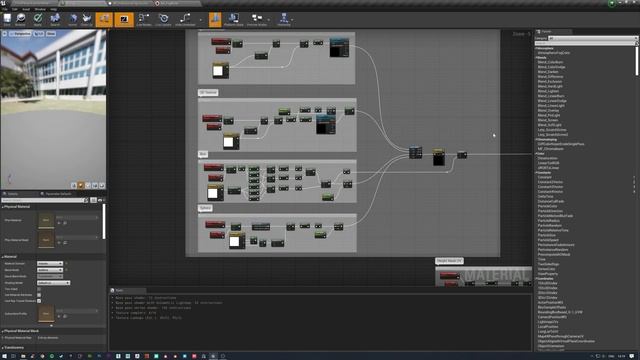Viewport: 640px width, 360px height.
Task: Open the viewport options arrow in preview corner
Action: pos(4,33)
